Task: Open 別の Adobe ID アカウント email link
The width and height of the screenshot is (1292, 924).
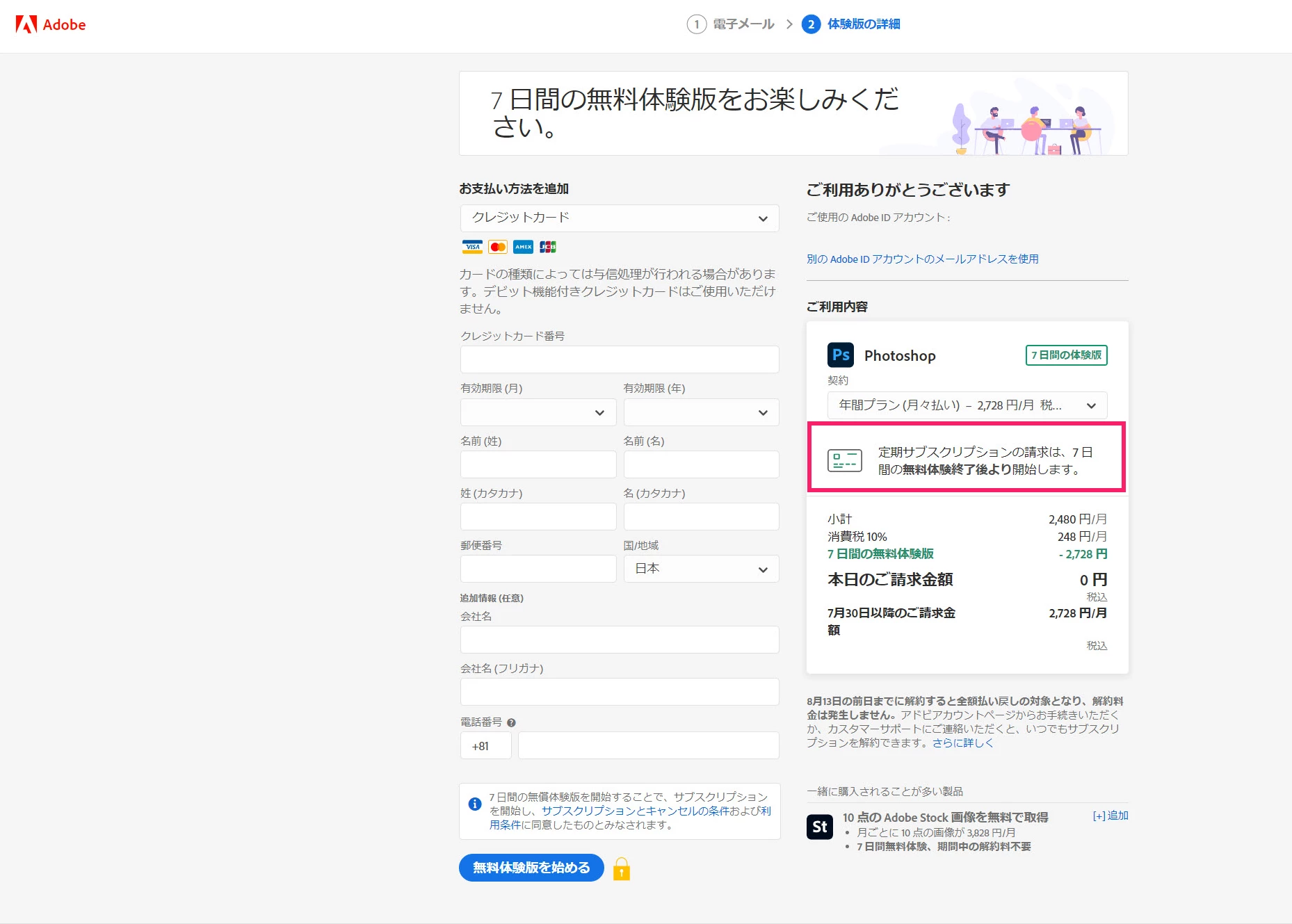Action: pos(923,259)
